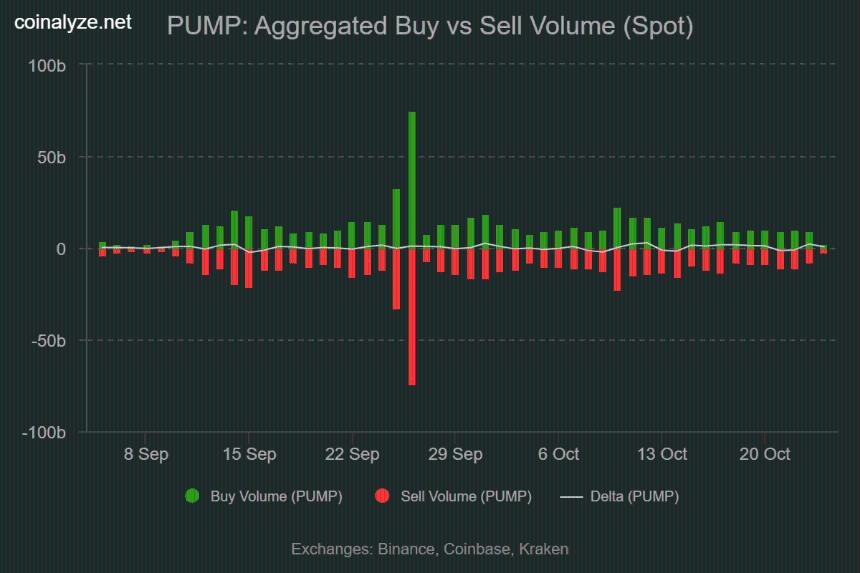The image size is (860, 573).
Task: Click the Exchanges footer text
Action: click(430, 549)
